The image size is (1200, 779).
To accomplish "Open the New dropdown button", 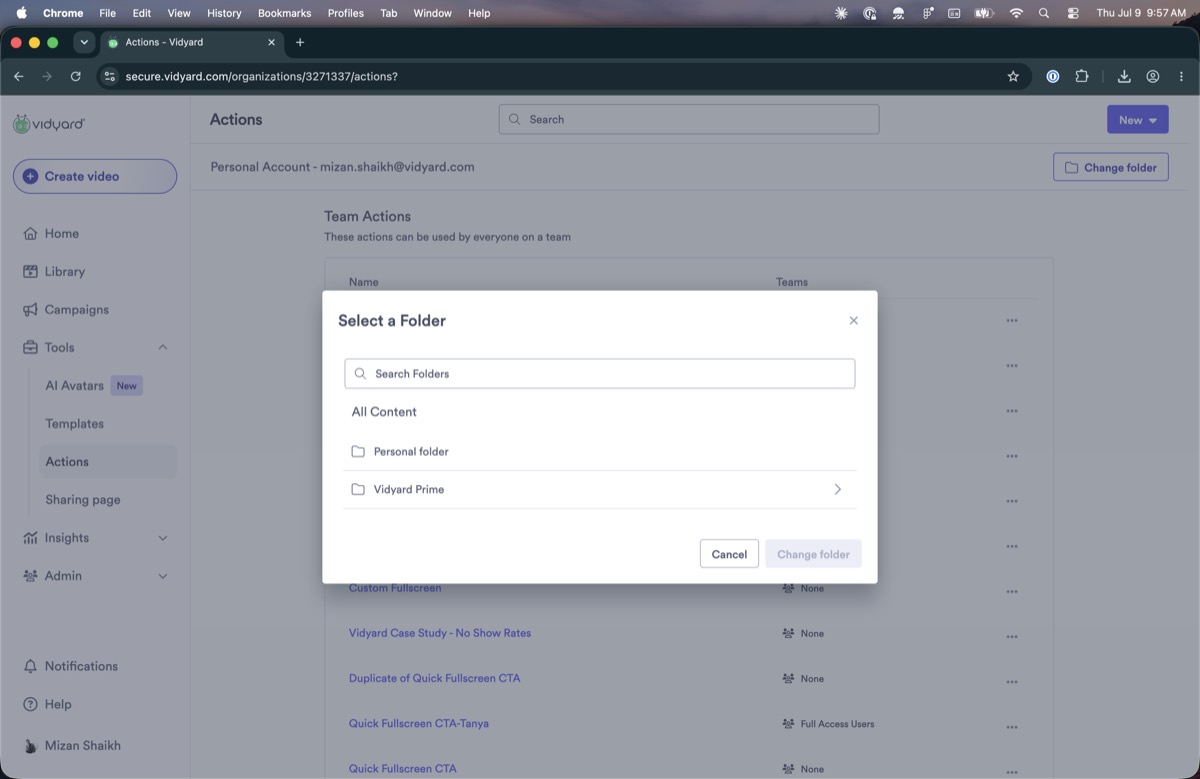I will [x=1138, y=120].
